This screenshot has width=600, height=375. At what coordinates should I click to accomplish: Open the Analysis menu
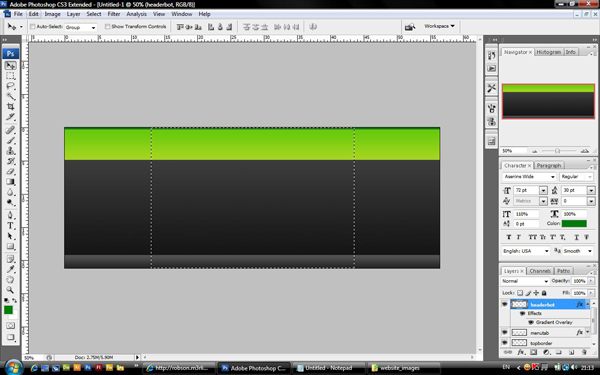137,14
